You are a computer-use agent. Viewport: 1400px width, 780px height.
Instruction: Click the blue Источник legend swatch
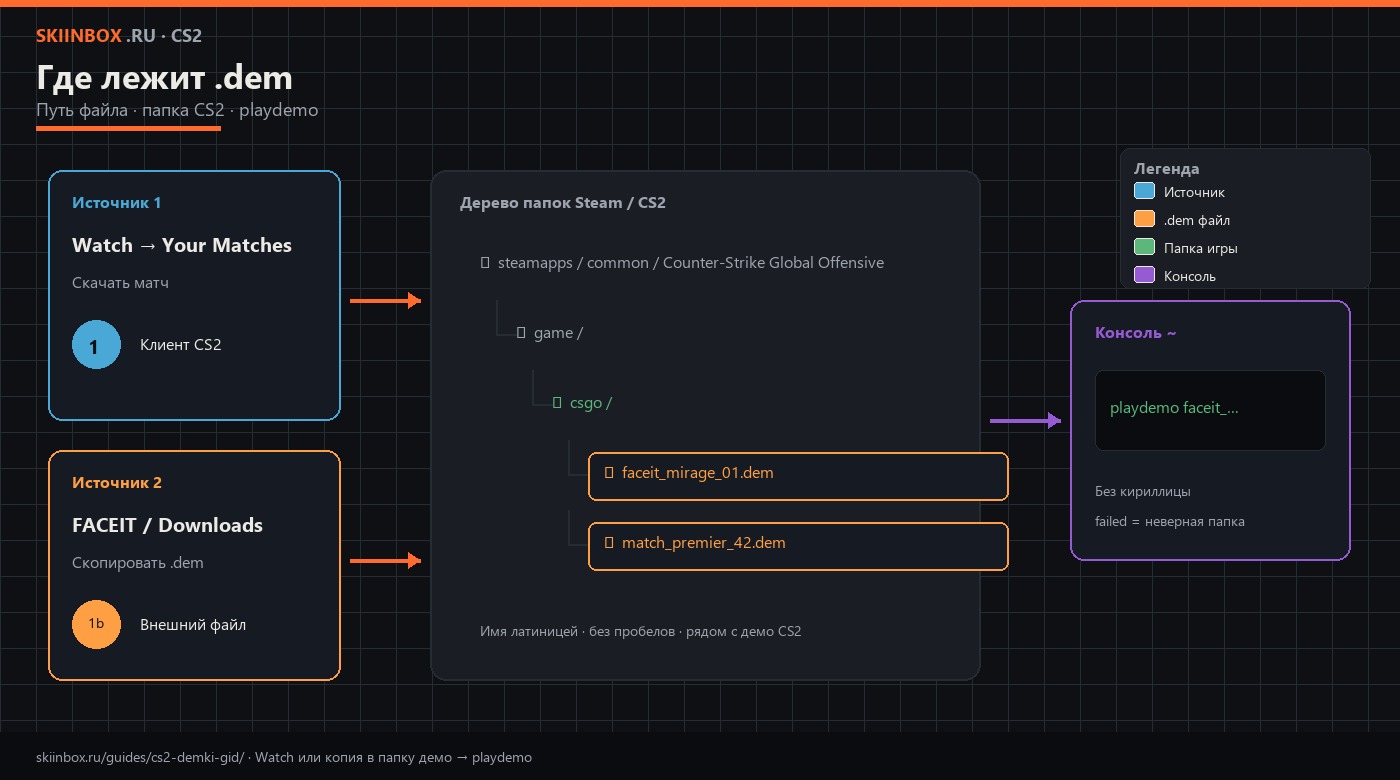tap(1144, 191)
